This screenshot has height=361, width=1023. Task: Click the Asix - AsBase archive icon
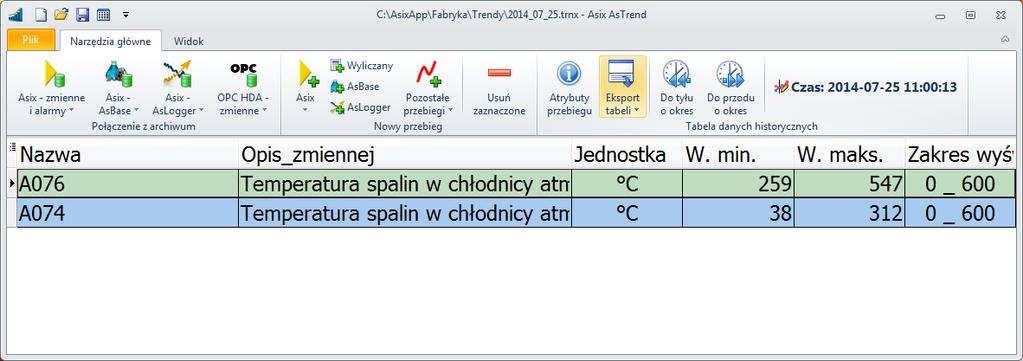pos(119,73)
